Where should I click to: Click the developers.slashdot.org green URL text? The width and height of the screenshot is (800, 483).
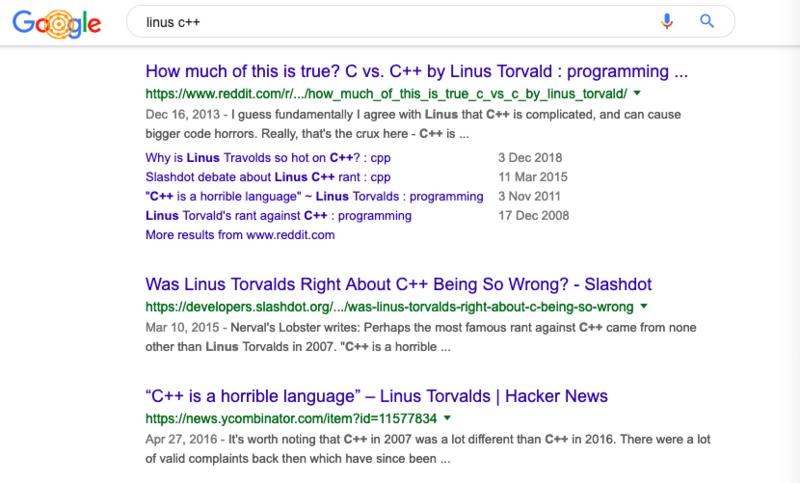point(389,307)
